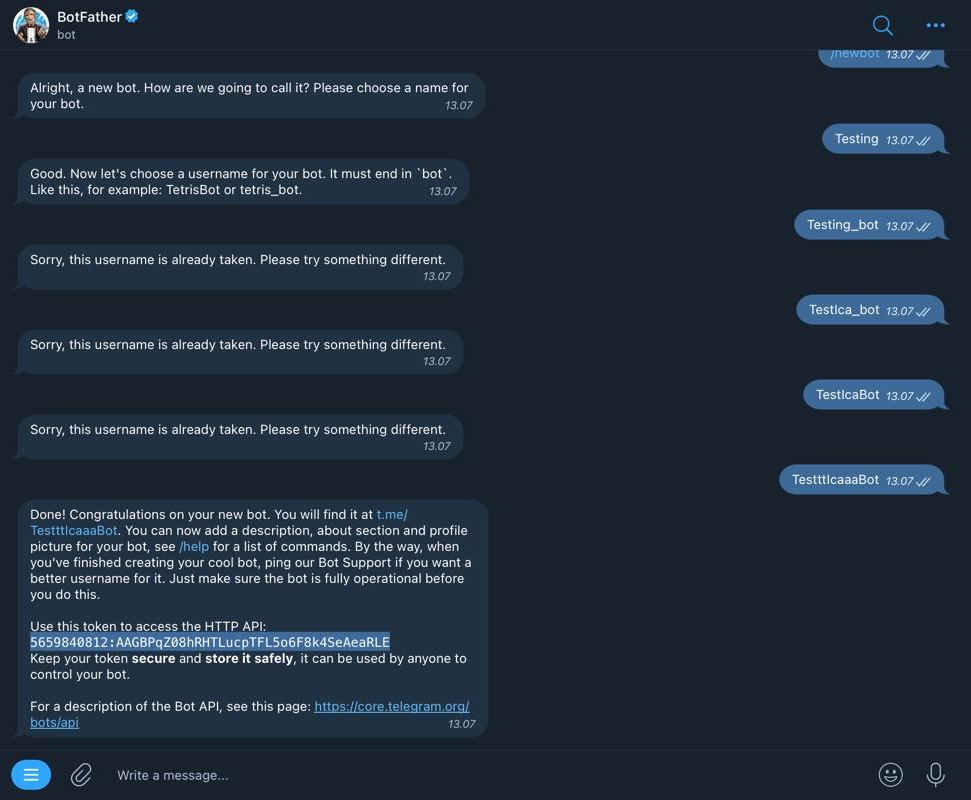Image resolution: width=971 pixels, height=800 pixels.
Task: Click the paperclip attach file icon
Action: (81, 774)
